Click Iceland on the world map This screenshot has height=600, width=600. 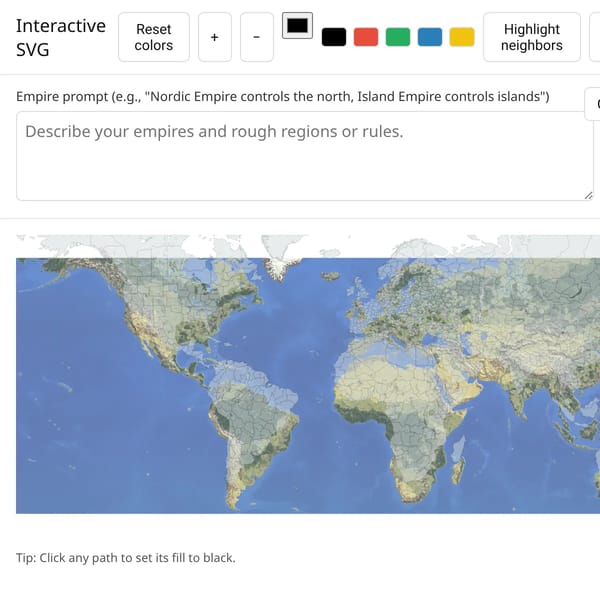pyautogui.click(x=331, y=276)
